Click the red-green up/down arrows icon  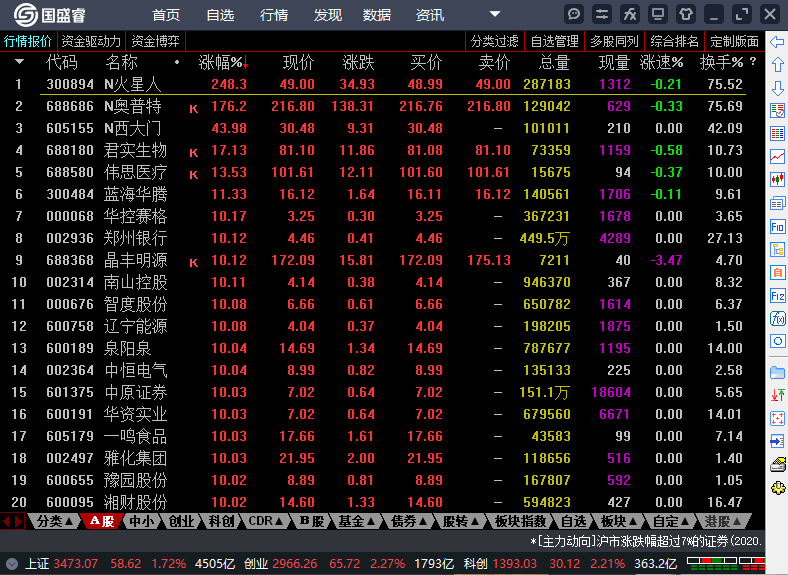(x=777, y=395)
